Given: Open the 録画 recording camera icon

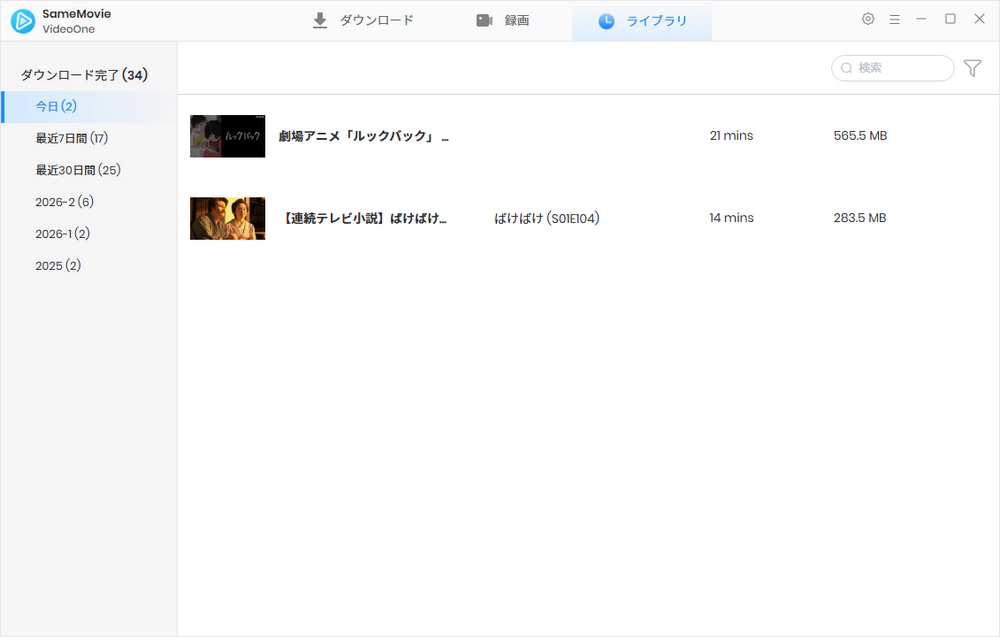Looking at the screenshot, I should (x=485, y=19).
